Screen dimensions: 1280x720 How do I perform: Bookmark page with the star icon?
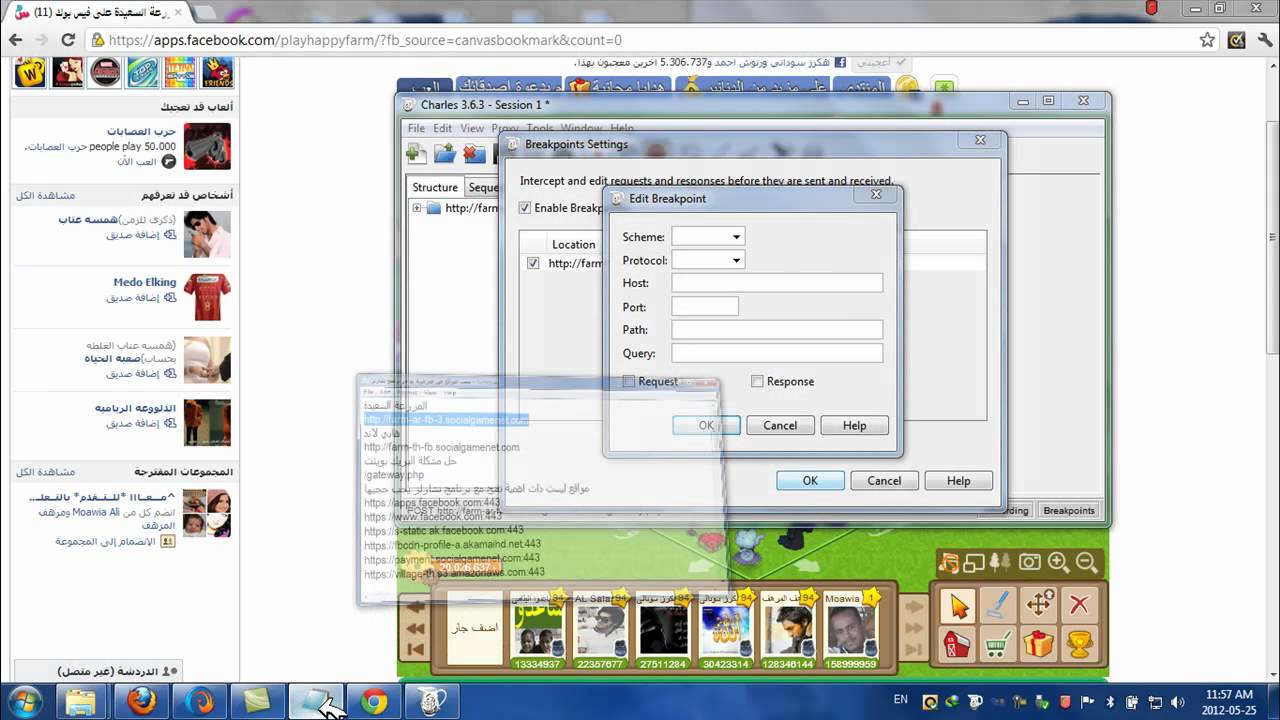(1207, 40)
